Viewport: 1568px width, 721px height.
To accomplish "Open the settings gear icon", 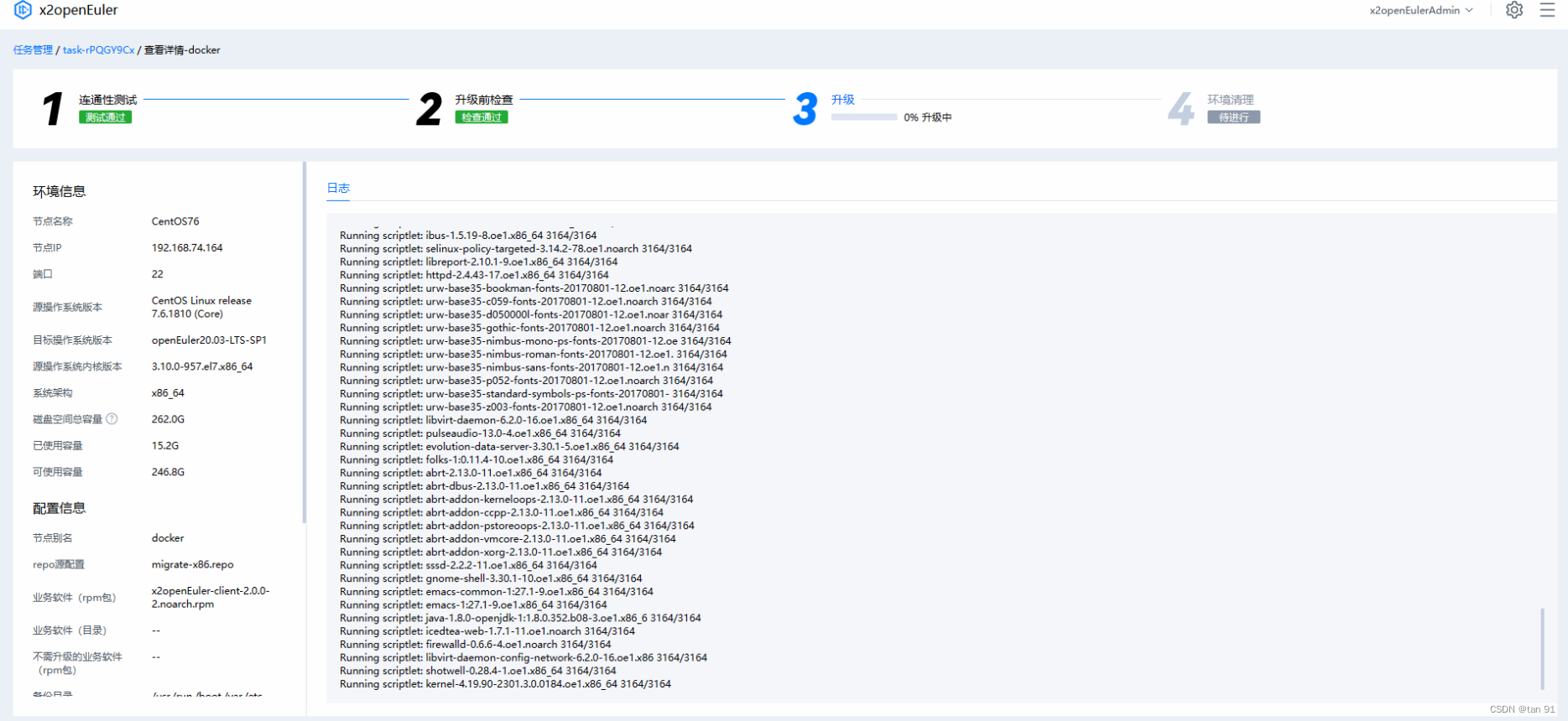I will [x=1514, y=10].
